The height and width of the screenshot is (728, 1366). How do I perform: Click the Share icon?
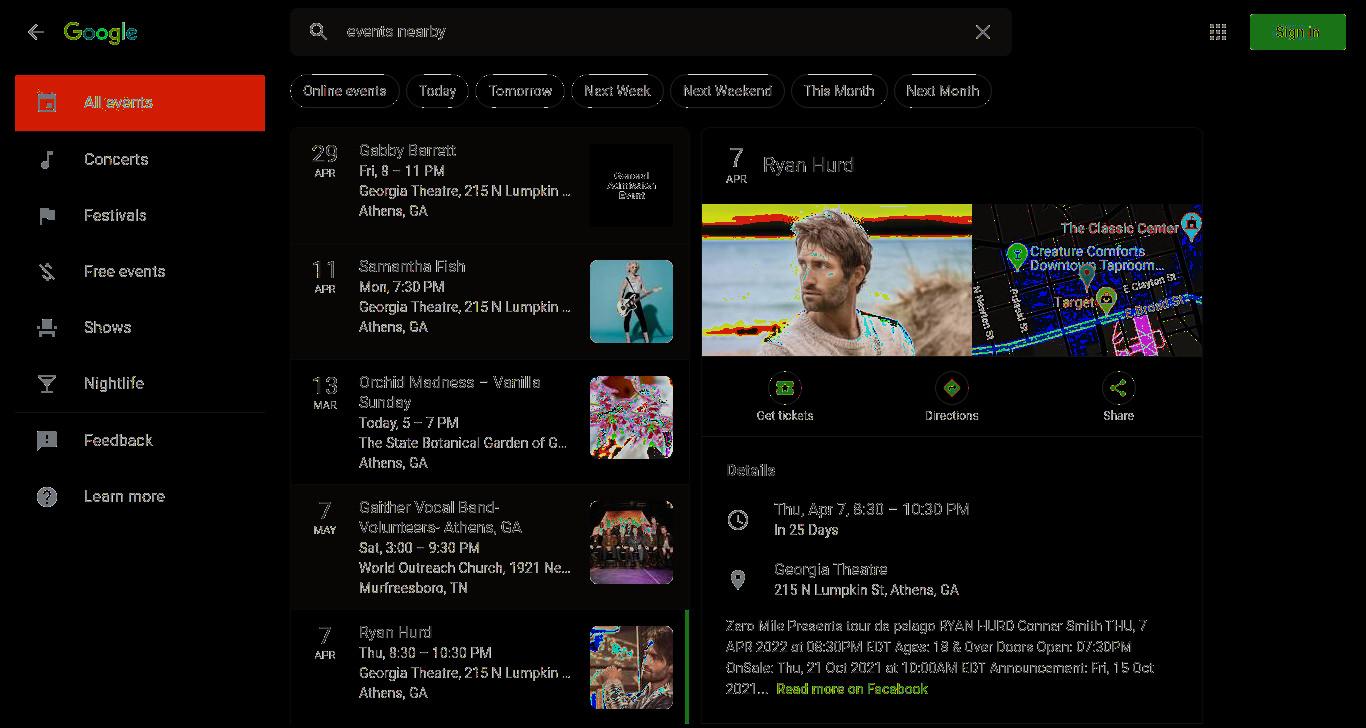(x=1118, y=388)
